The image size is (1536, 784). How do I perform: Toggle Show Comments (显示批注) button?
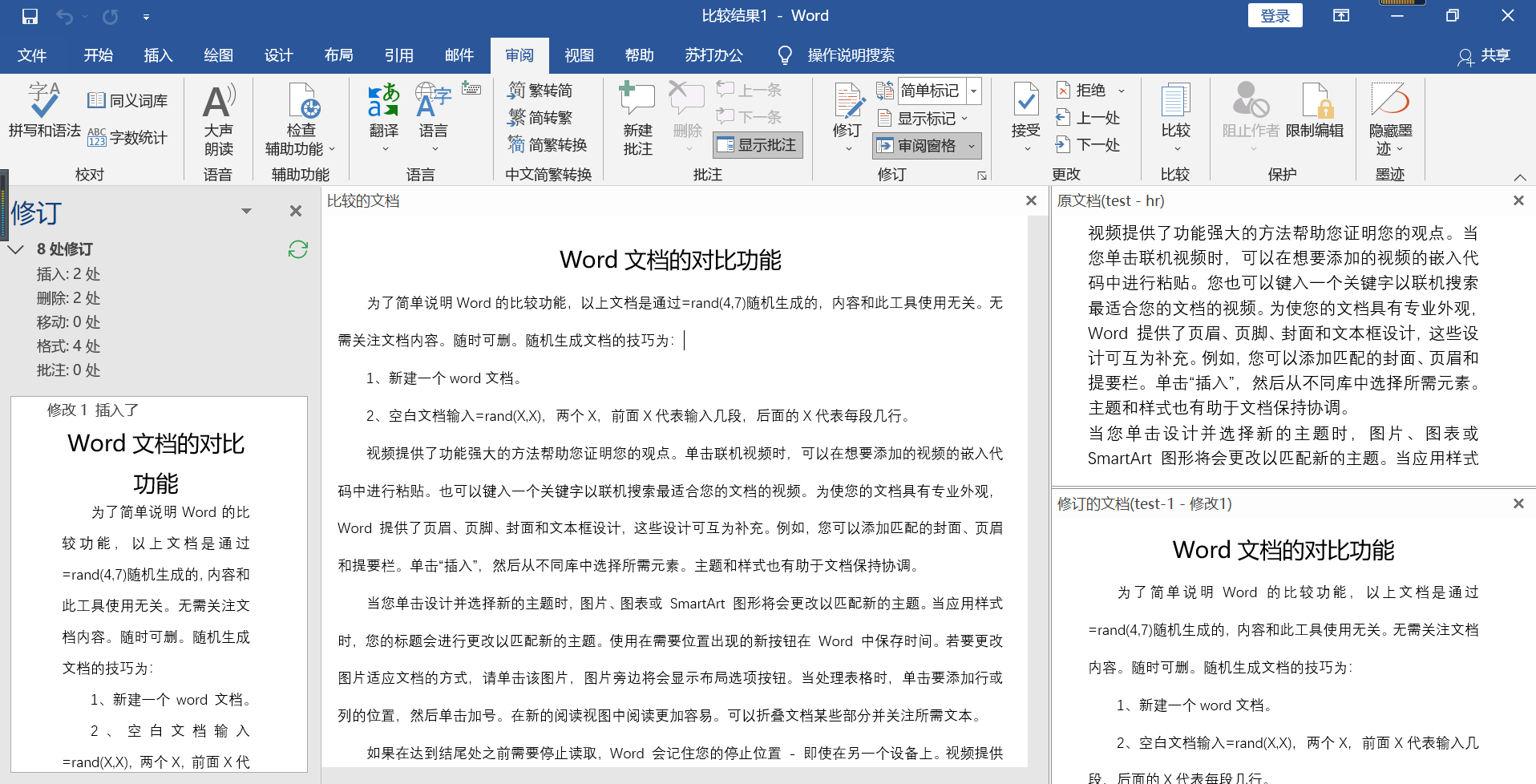(x=758, y=145)
